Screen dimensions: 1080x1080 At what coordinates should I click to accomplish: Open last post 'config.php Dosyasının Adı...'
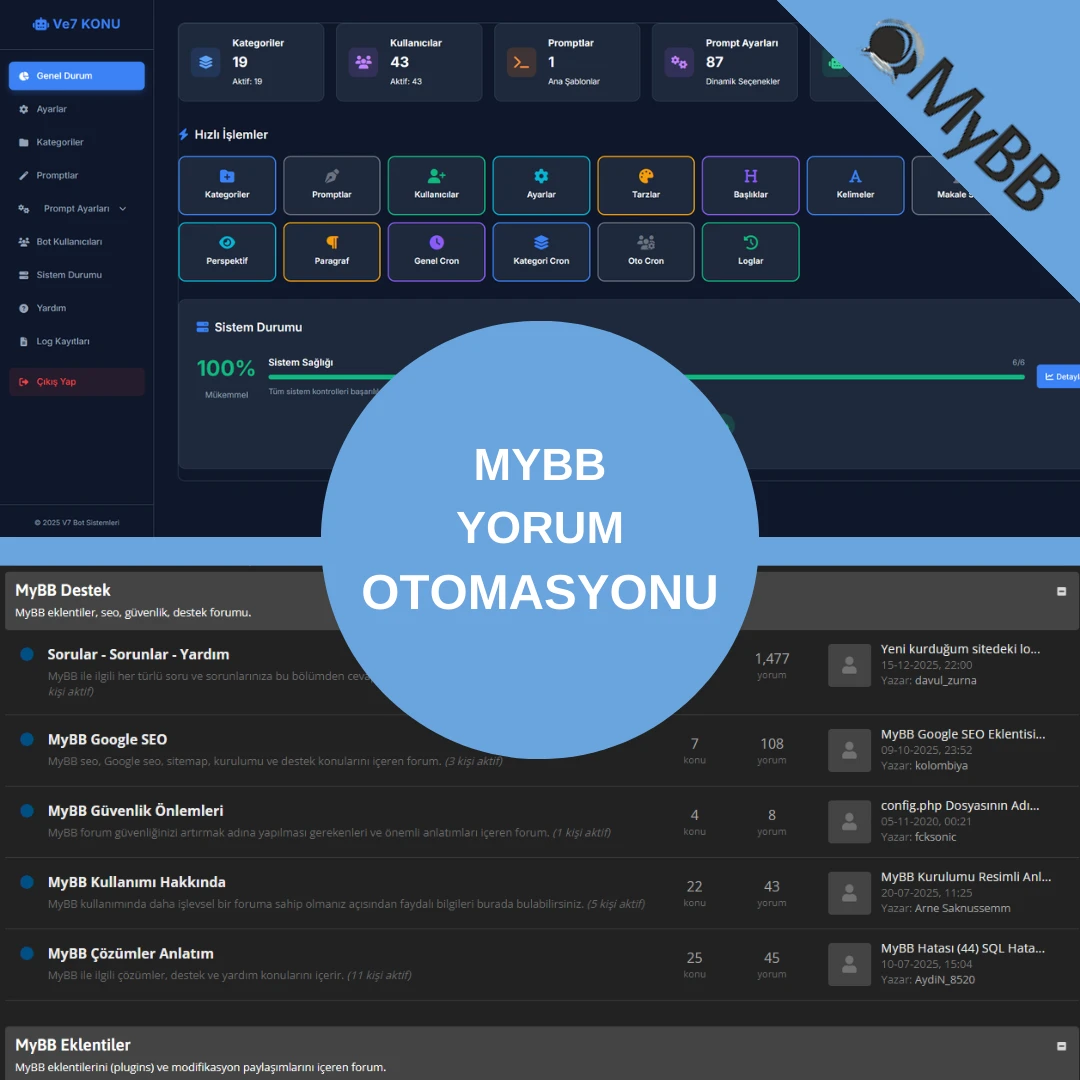(x=959, y=806)
